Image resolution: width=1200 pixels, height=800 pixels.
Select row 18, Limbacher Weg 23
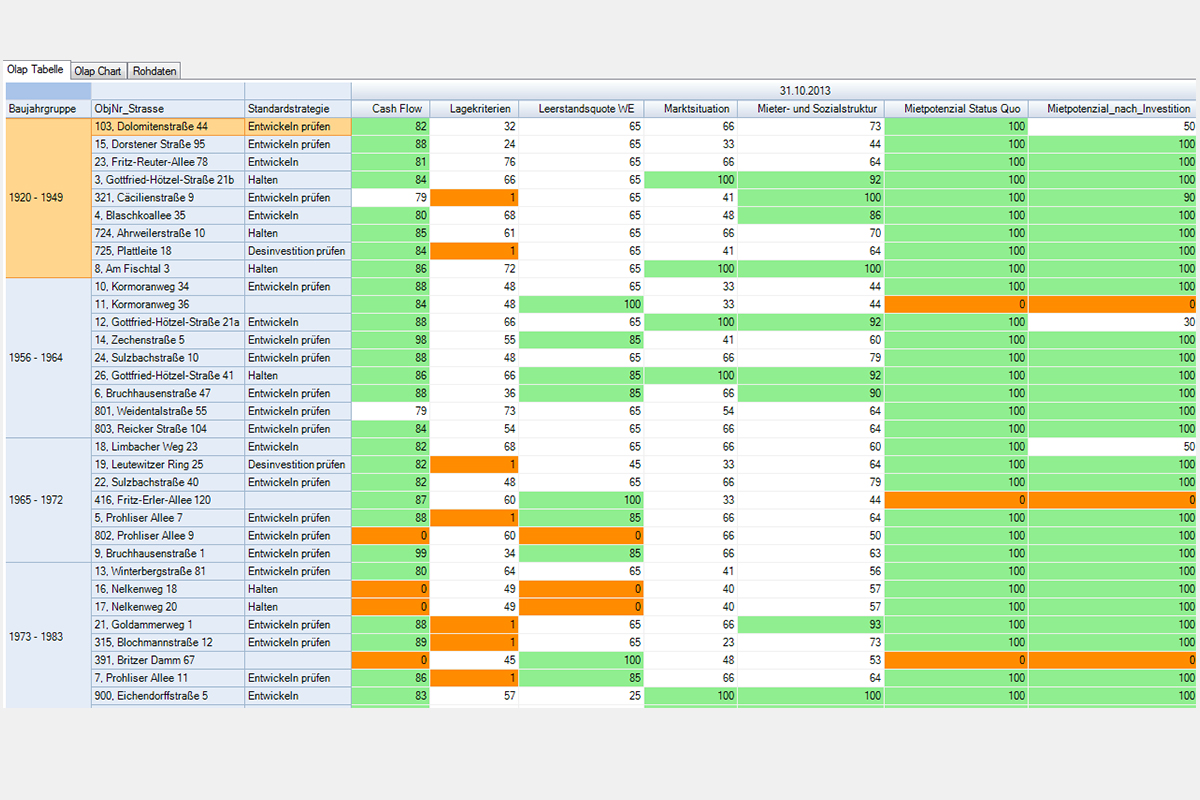(168, 447)
